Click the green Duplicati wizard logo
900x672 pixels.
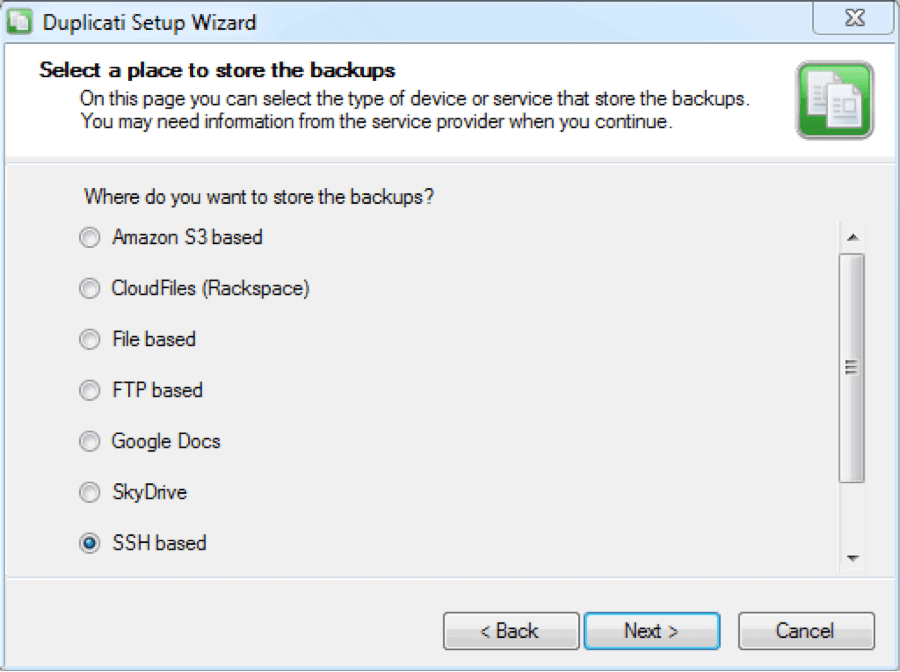835,100
